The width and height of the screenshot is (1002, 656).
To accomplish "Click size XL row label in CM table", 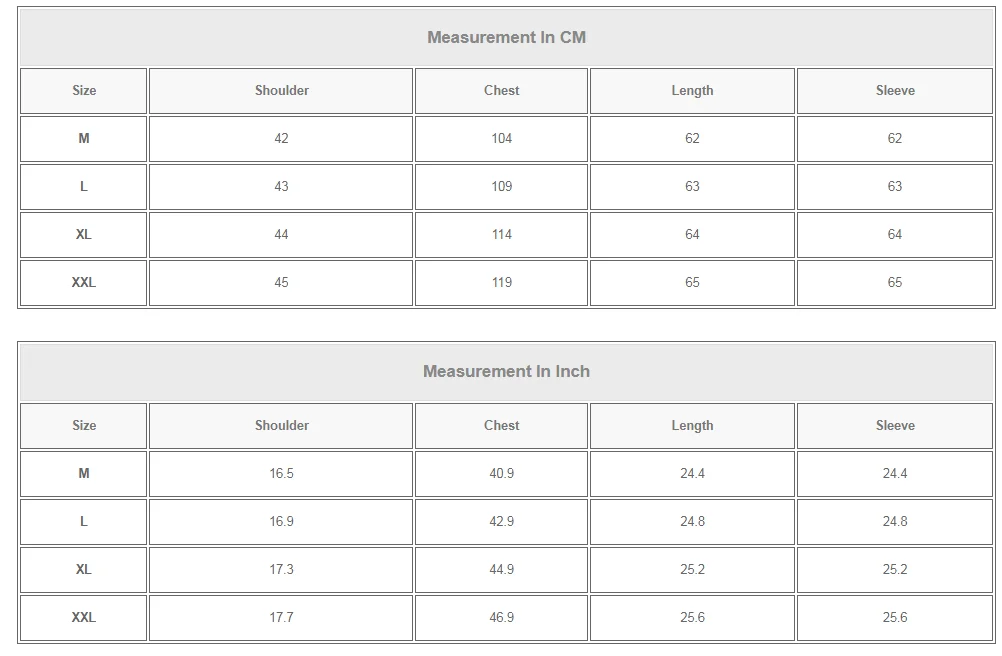I will [84, 234].
